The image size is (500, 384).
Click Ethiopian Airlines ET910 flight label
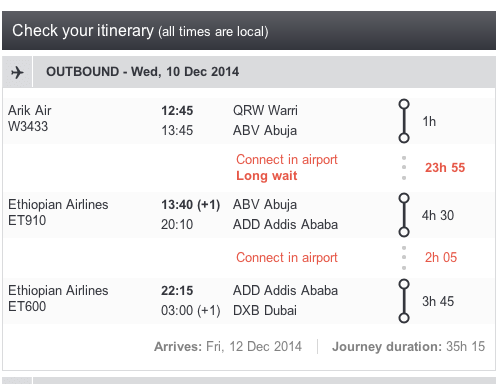click(58, 212)
